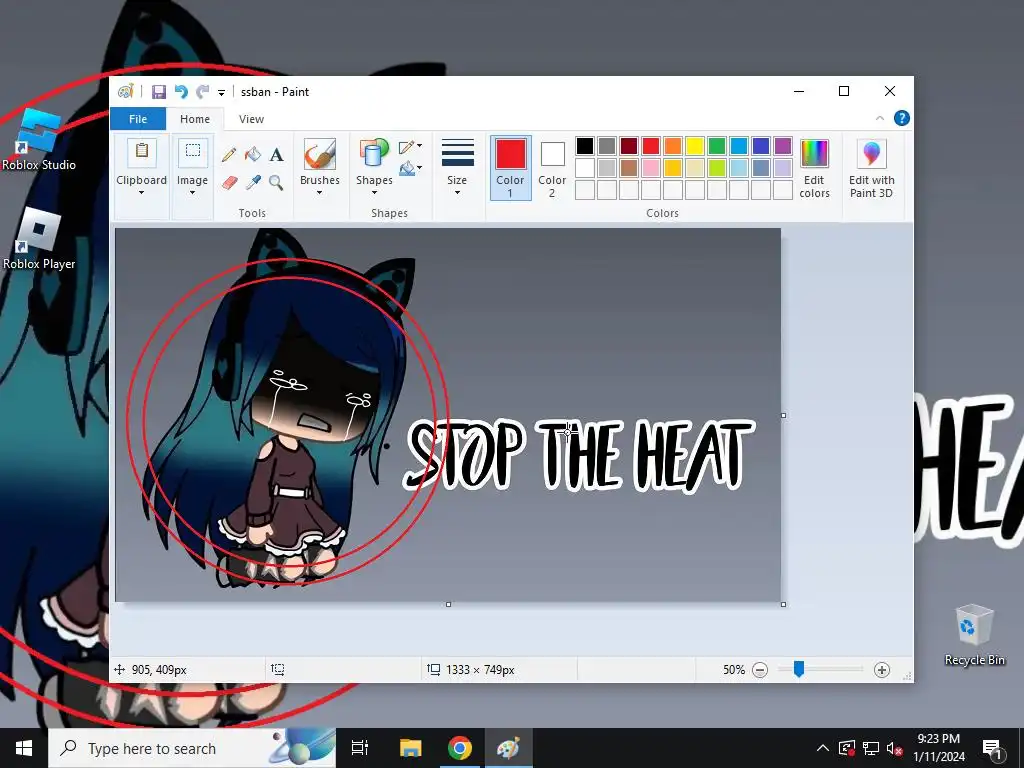Zoom out with the minus button
Screen dimensions: 1024x768
[760, 669]
